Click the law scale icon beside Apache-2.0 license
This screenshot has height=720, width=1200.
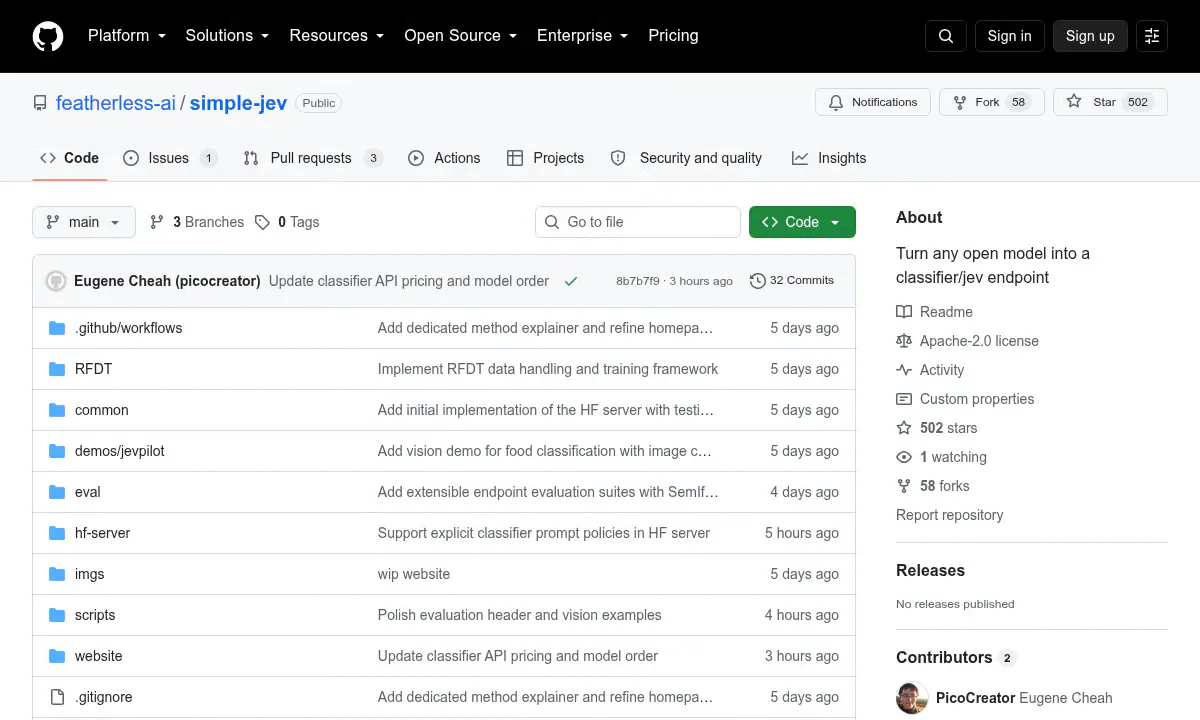904,341
